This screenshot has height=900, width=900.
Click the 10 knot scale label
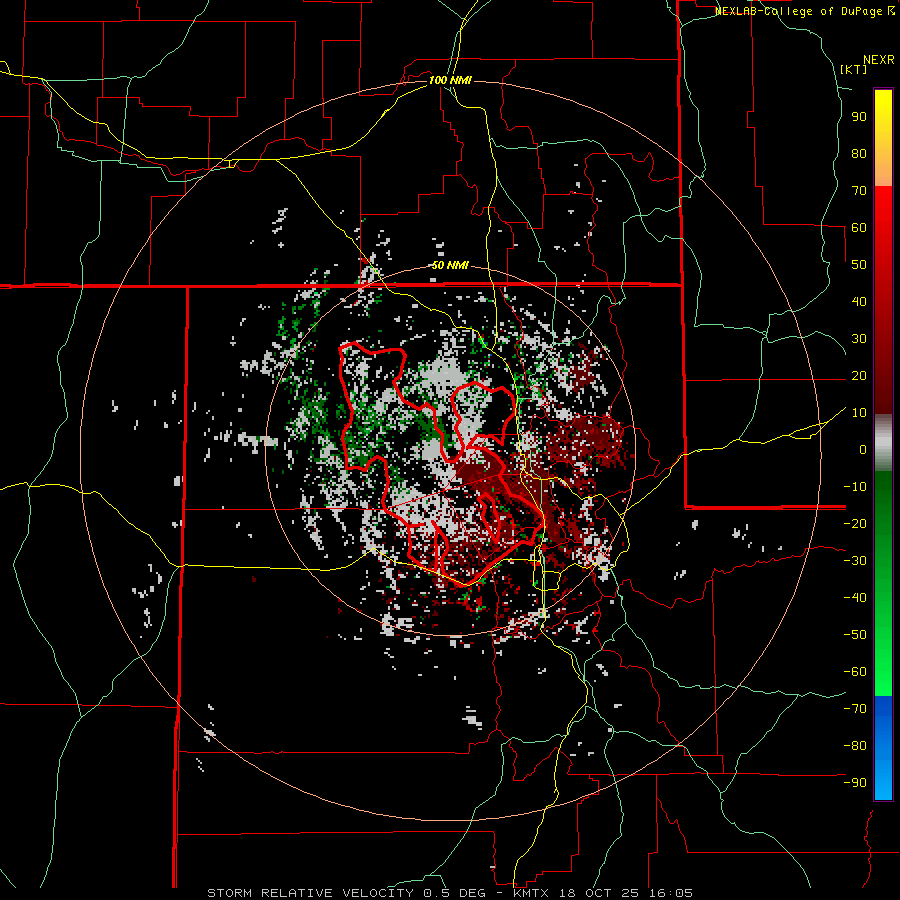pos(859,413)
